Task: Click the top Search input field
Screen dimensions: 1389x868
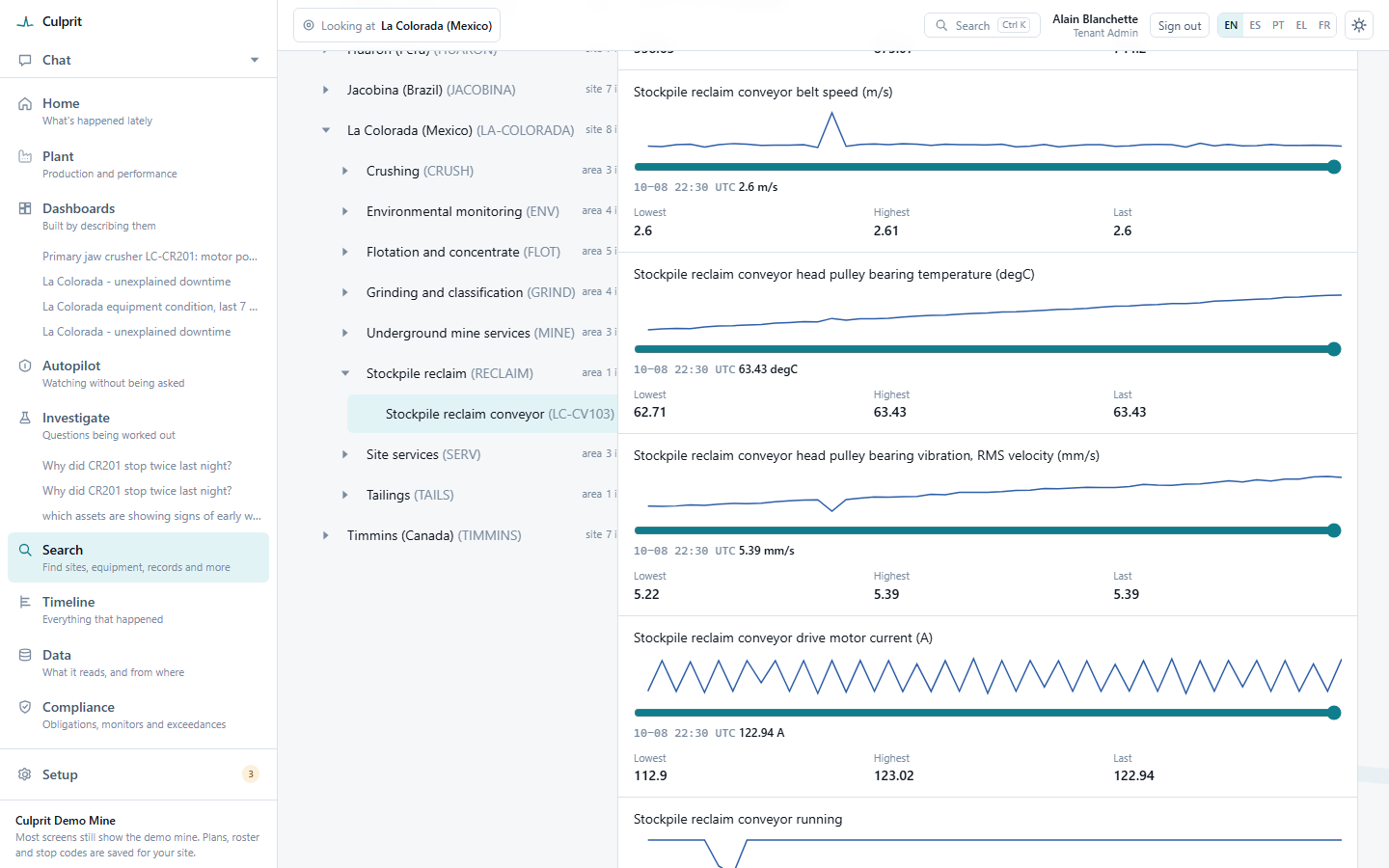Action: click(x=982, y=26)
